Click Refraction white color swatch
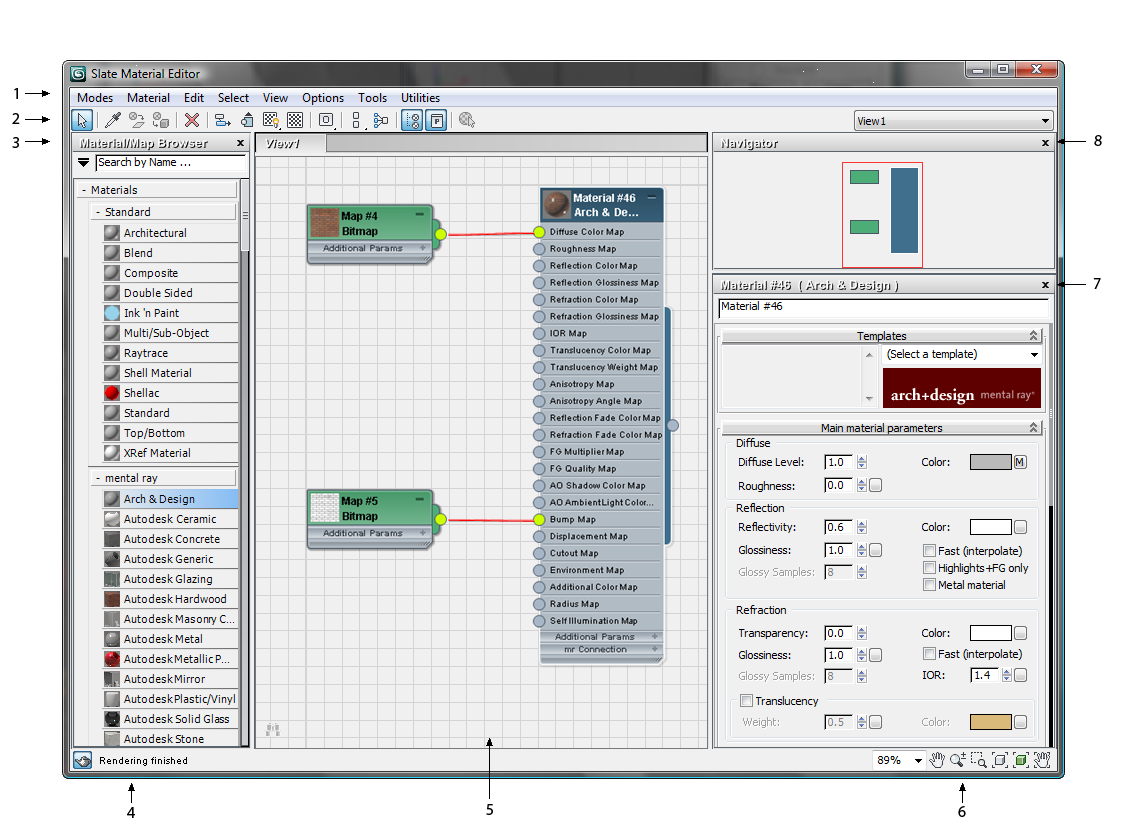1127x840 pixels. [990, 633]
